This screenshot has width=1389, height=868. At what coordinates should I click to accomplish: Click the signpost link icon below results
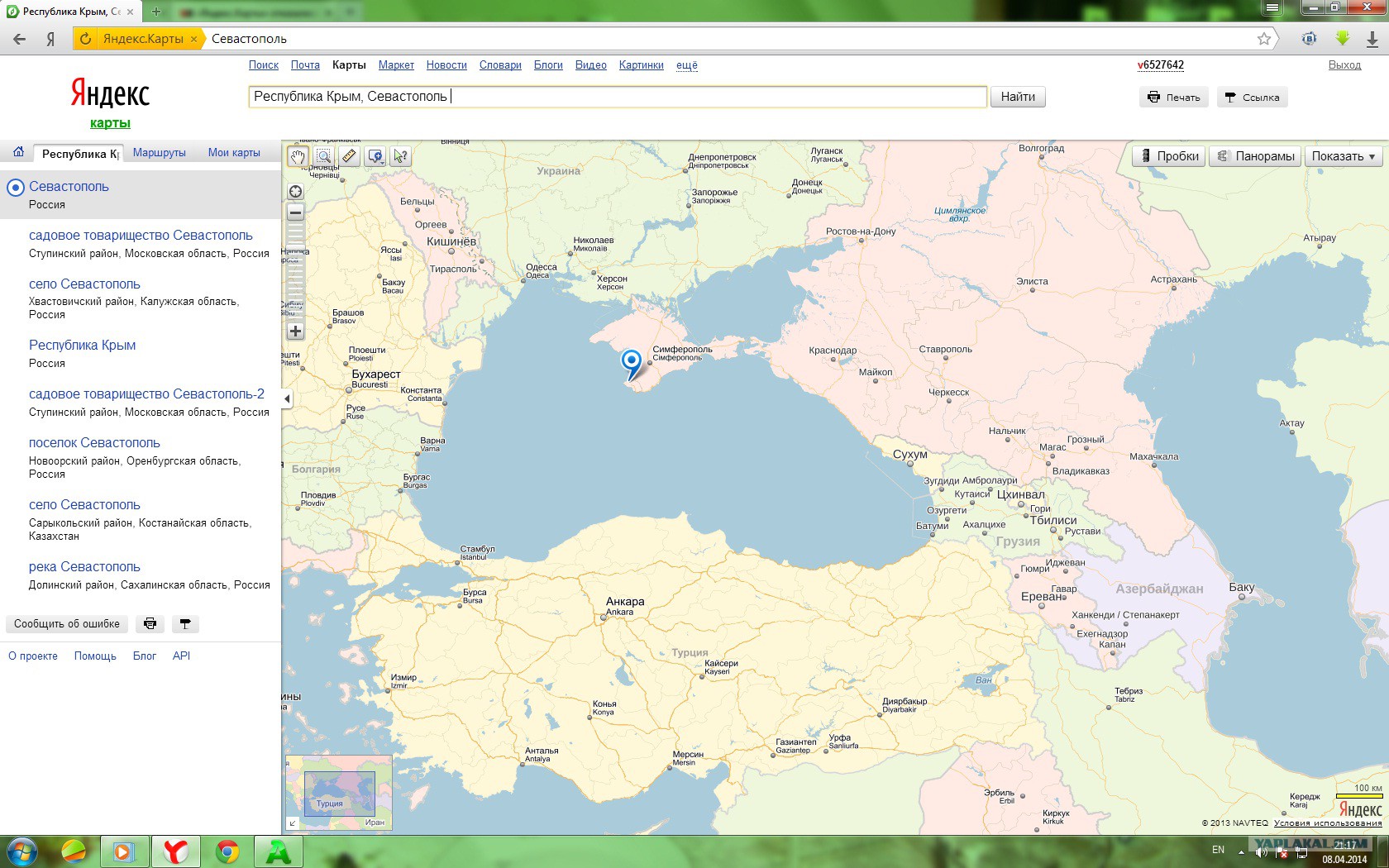tap(185, 624)
